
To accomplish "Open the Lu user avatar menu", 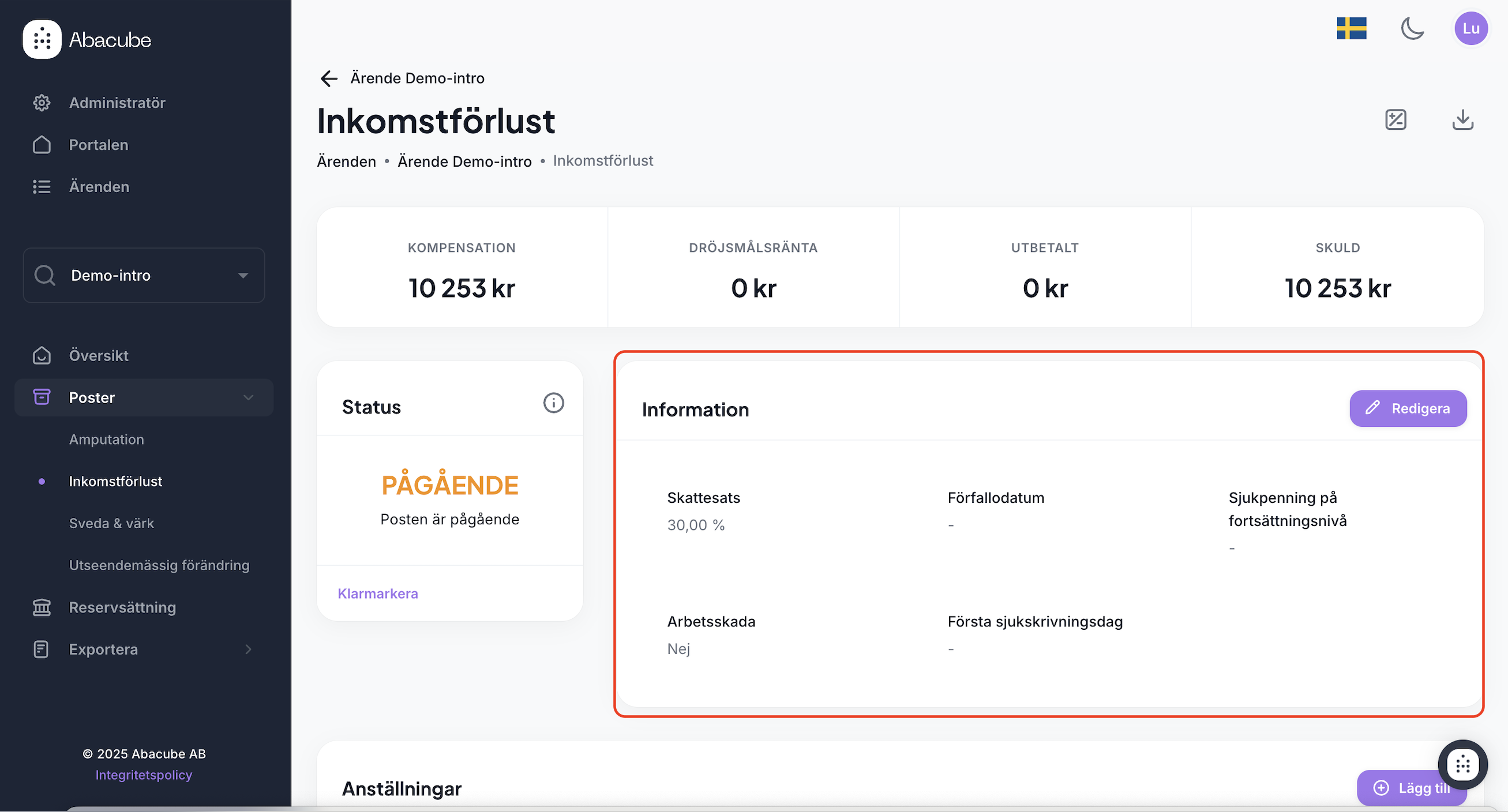I will (1471, 28).
